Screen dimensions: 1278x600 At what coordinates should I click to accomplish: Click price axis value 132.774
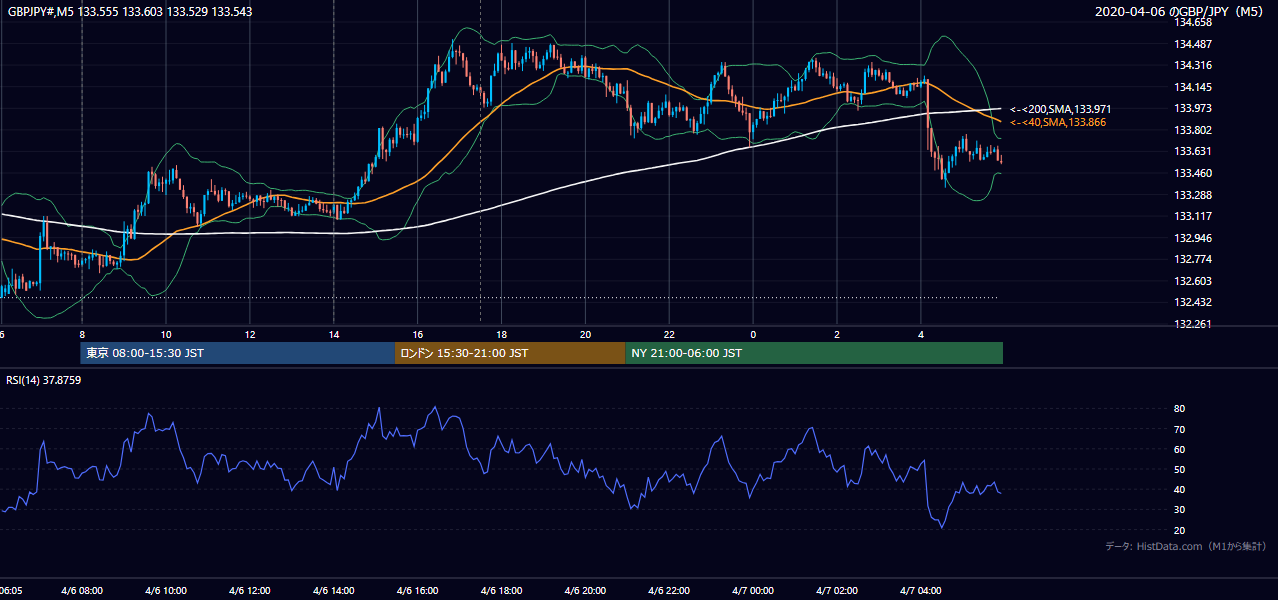point(1193,259)
